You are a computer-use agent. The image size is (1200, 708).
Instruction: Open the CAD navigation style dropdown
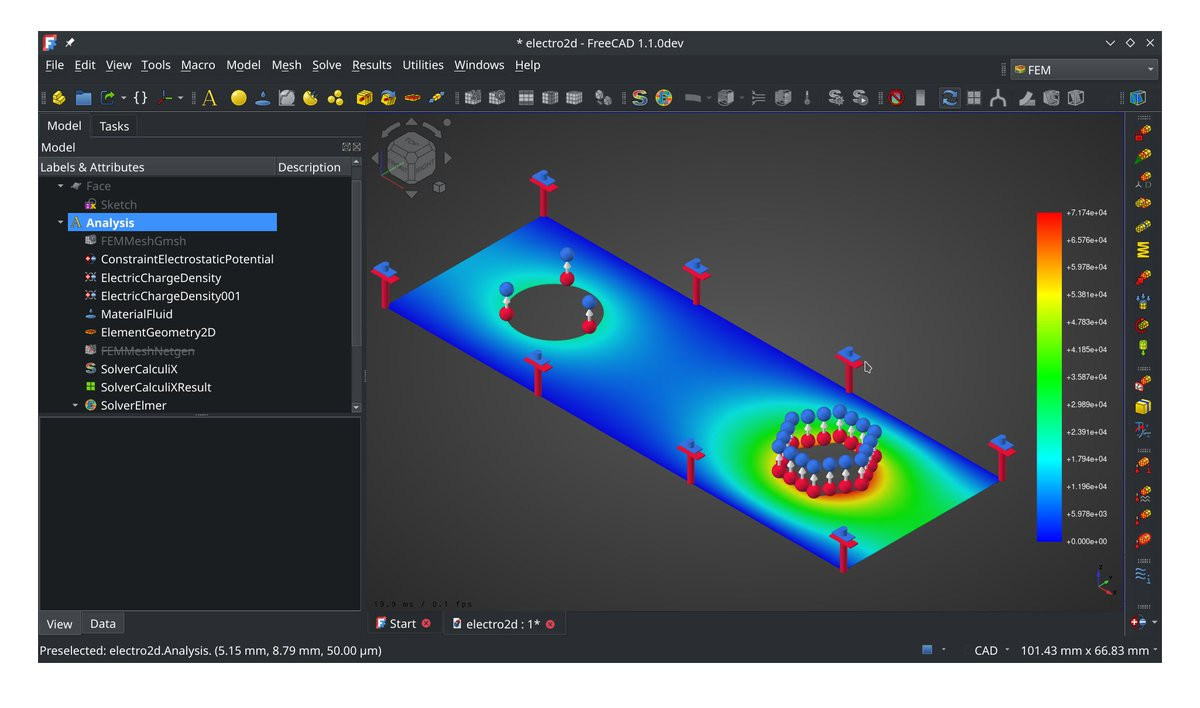click(991, 650)
